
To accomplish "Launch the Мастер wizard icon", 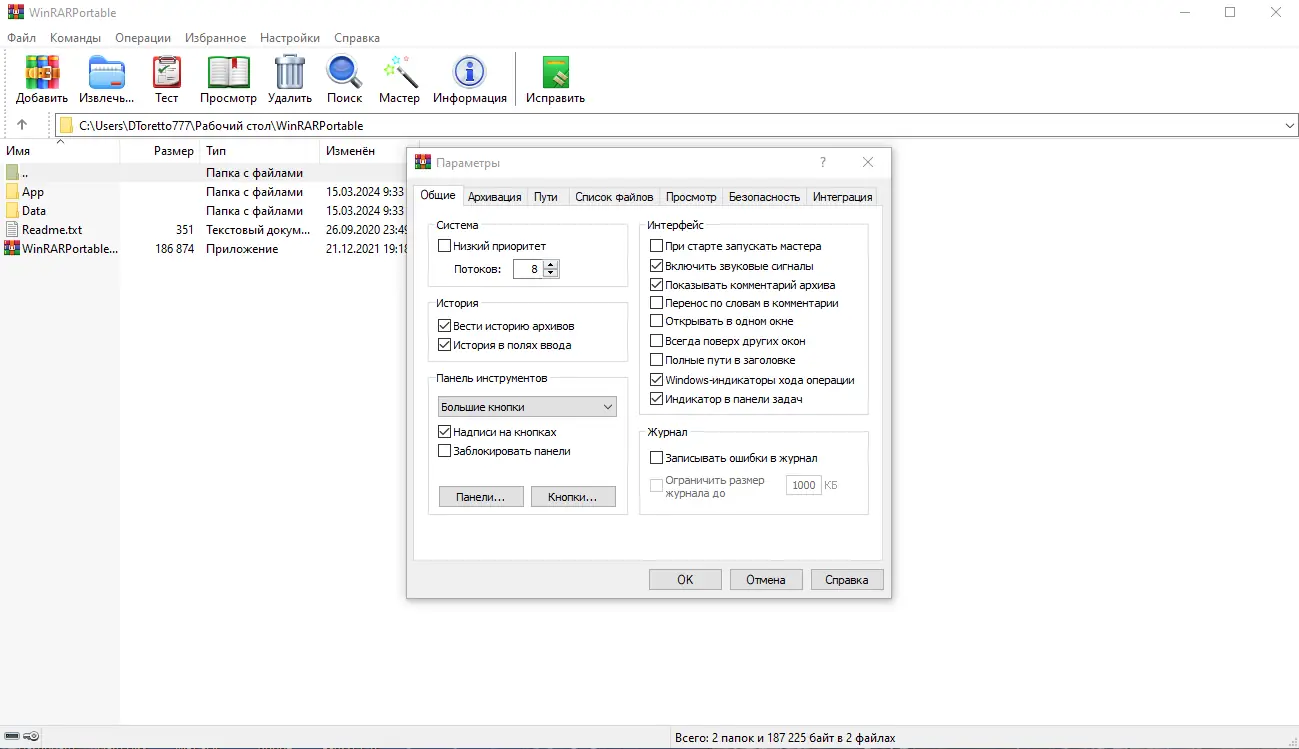I will [399, 72].
